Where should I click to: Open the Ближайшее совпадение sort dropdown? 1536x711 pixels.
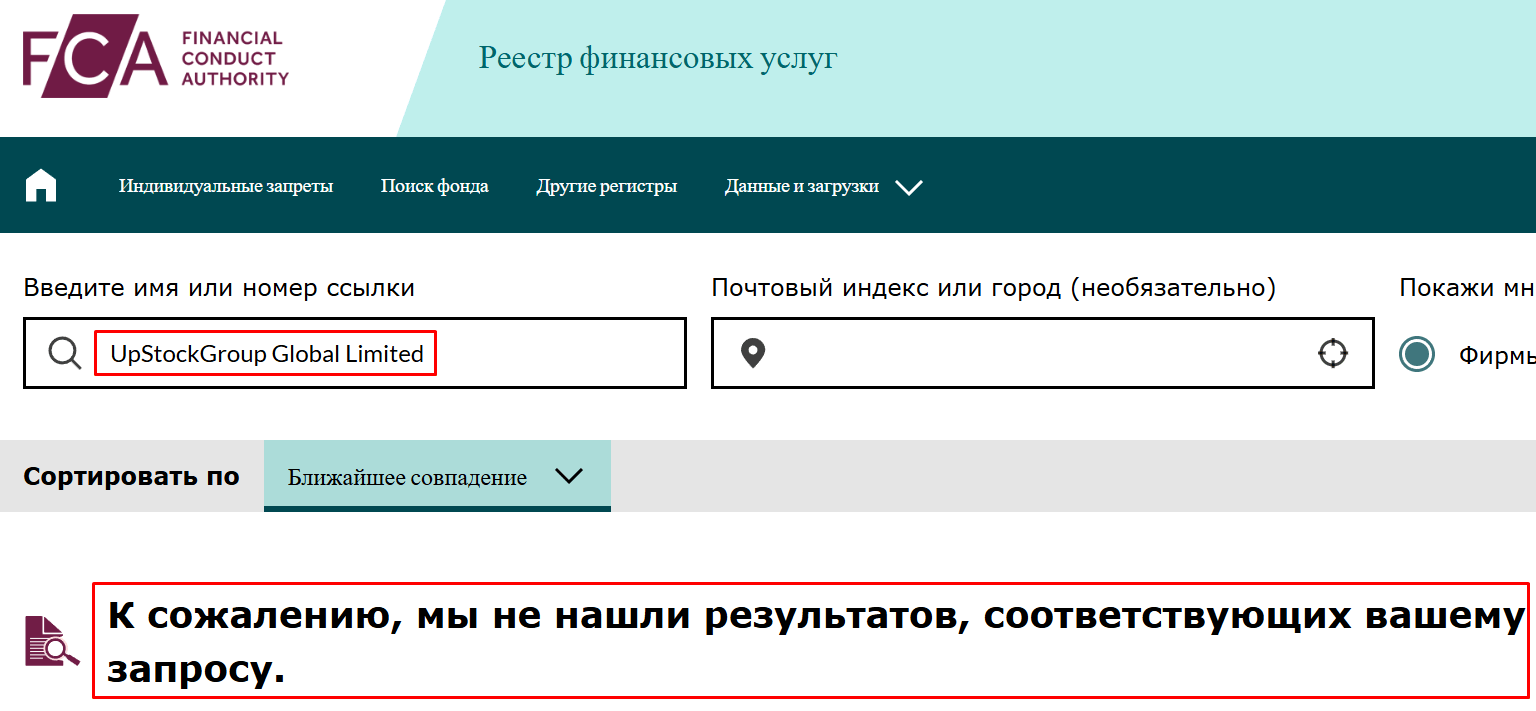click(x=437, y=477)
